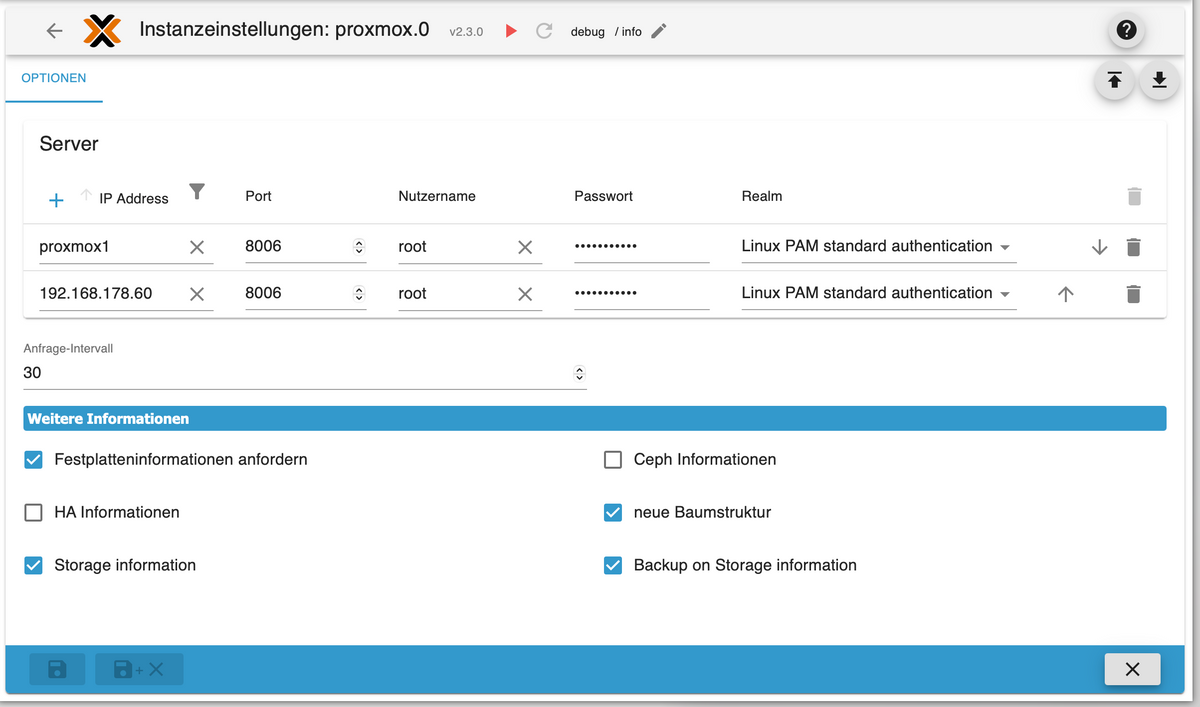The width and height of the screenshot is (1200, 707).
Task: Click the Server section heading
Action: [x=69, y=144]
